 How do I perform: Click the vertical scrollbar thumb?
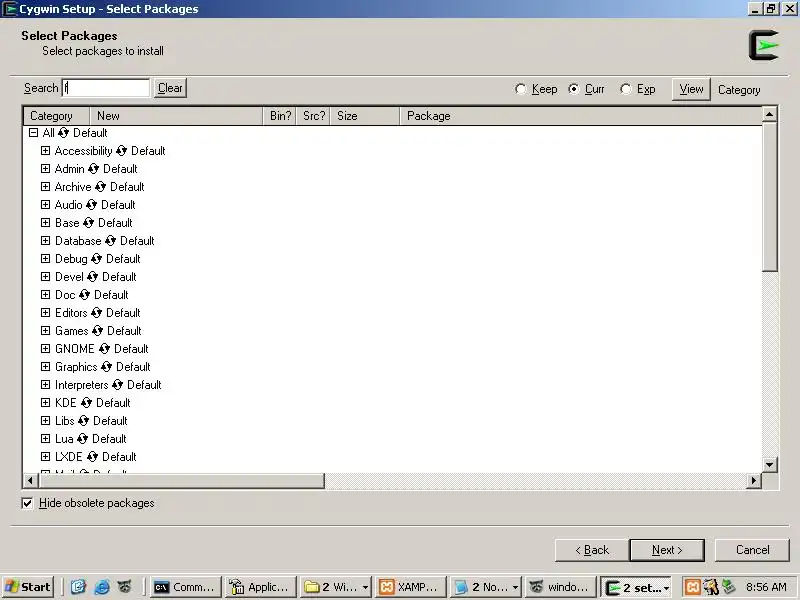click(x=769, y=196)
